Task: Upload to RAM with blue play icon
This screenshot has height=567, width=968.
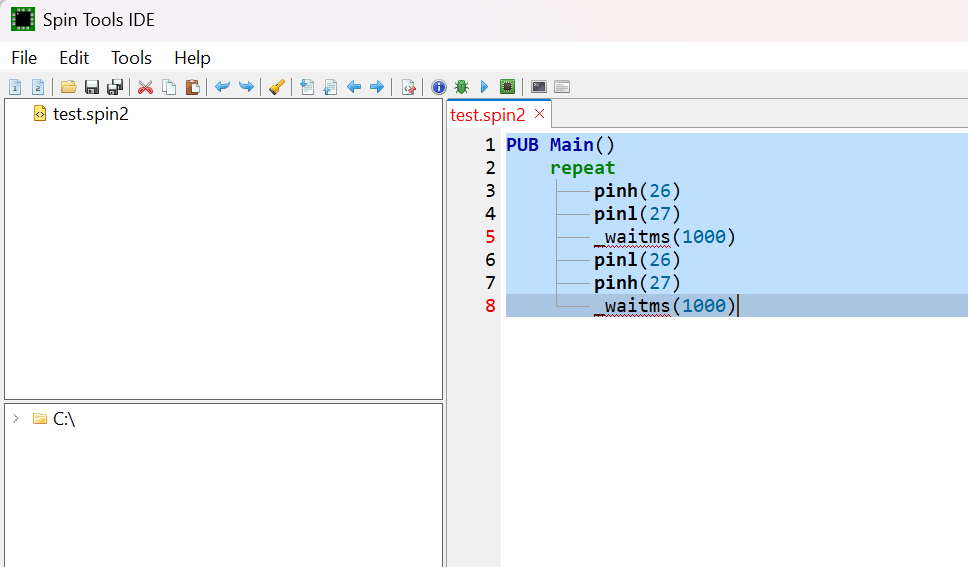Action: (x=484, y=87)
